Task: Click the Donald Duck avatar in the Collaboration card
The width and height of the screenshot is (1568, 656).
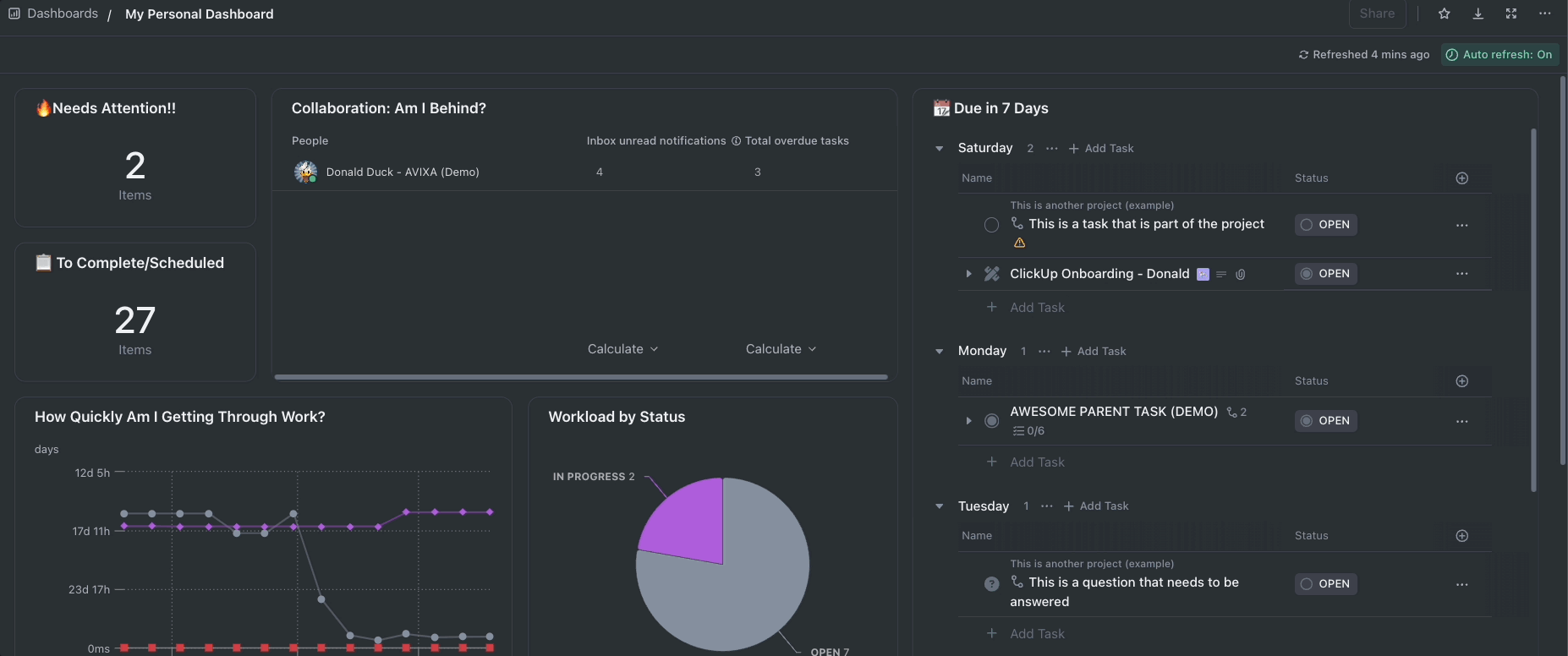Action: [305, 172]
